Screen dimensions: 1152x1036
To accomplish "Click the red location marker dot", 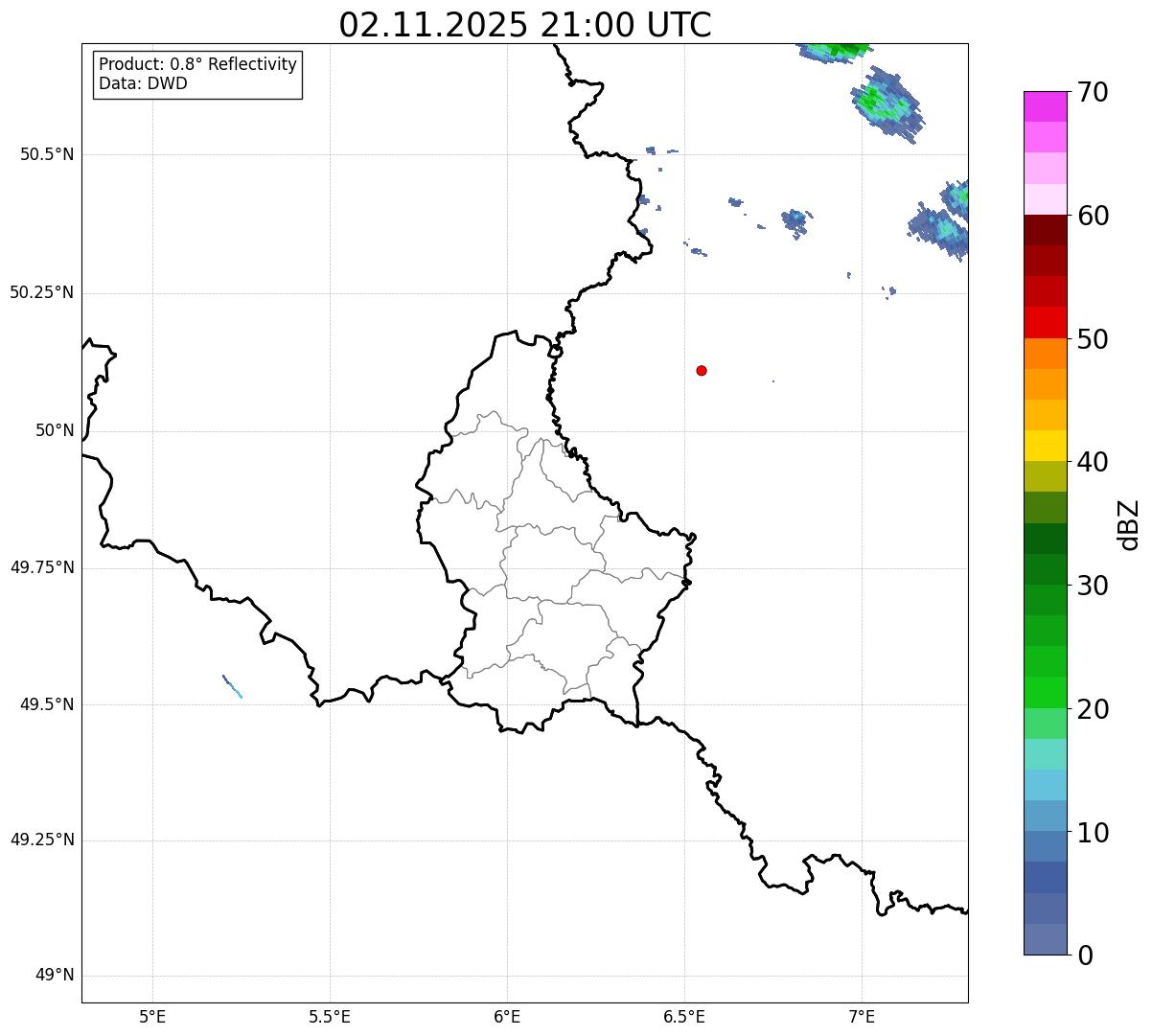I will [x=702, y=370].
